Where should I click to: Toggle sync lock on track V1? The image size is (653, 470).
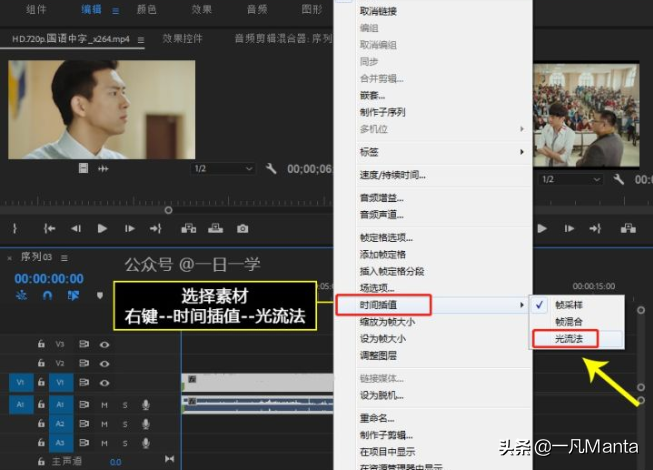[84, 382]
